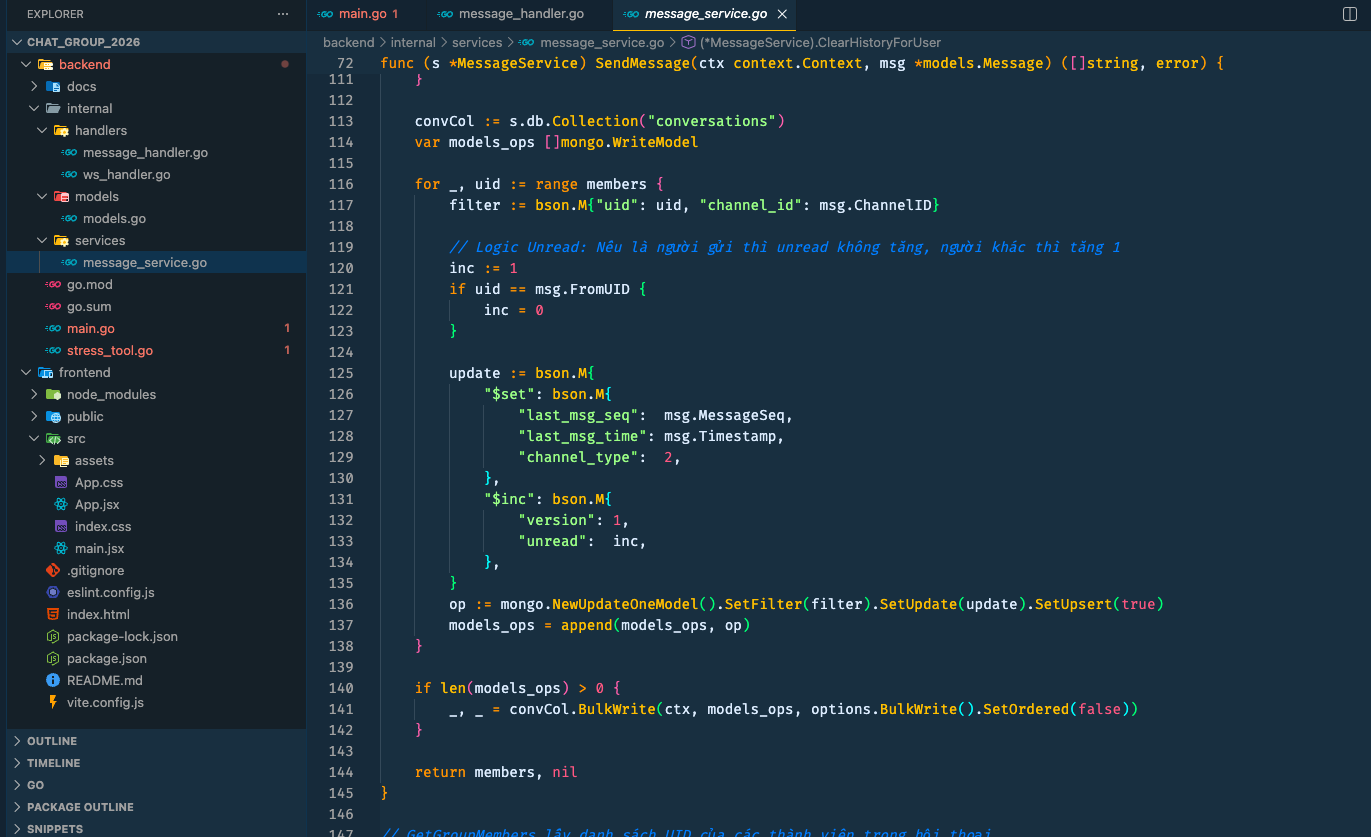Click info icon beside README.md
Image resolution: width=1371 pixels, height=837 pixels.
pyautogui.click(x=53, y=680)
